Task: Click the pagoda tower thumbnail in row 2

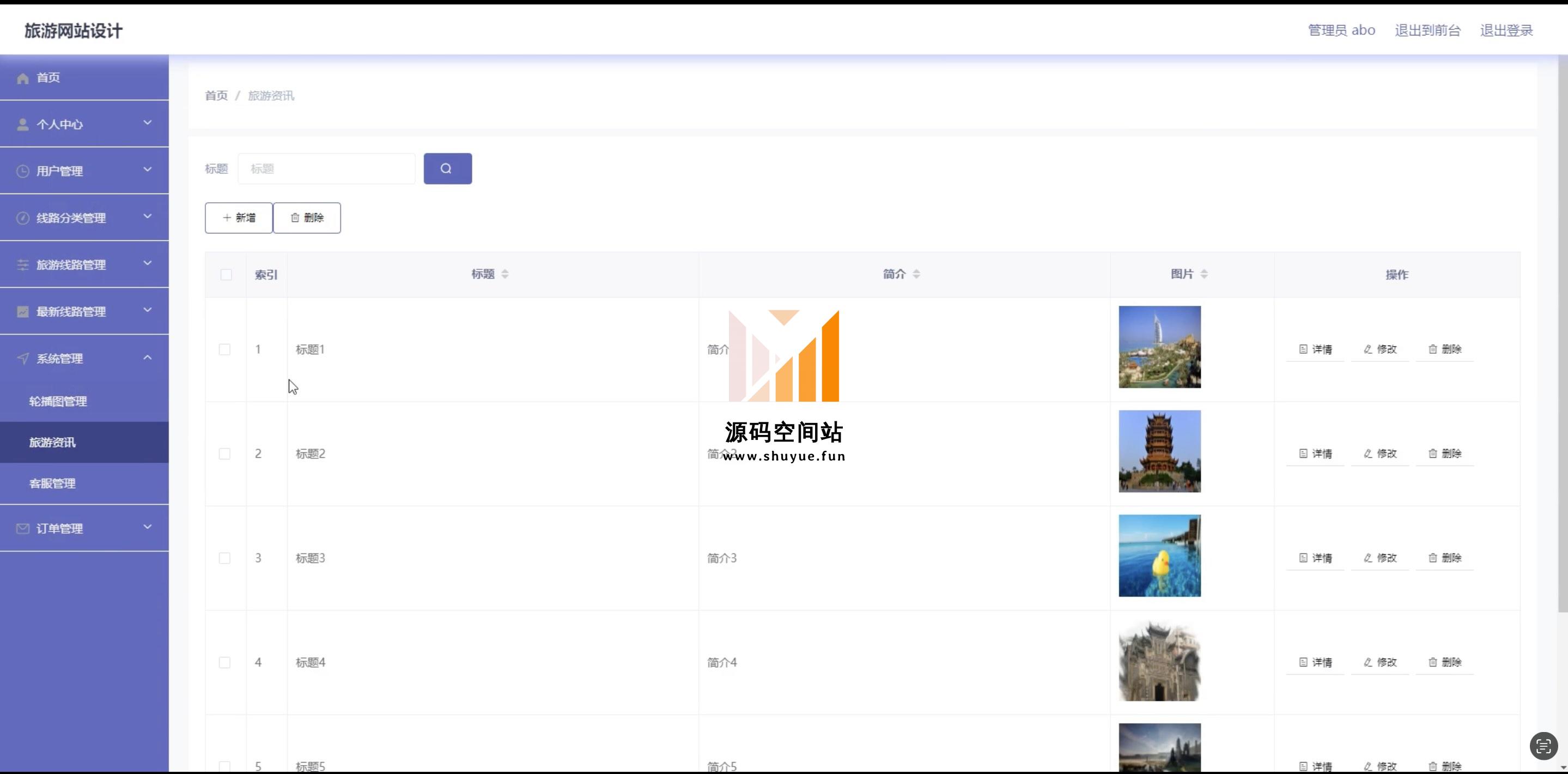Action: point(1159,451)
